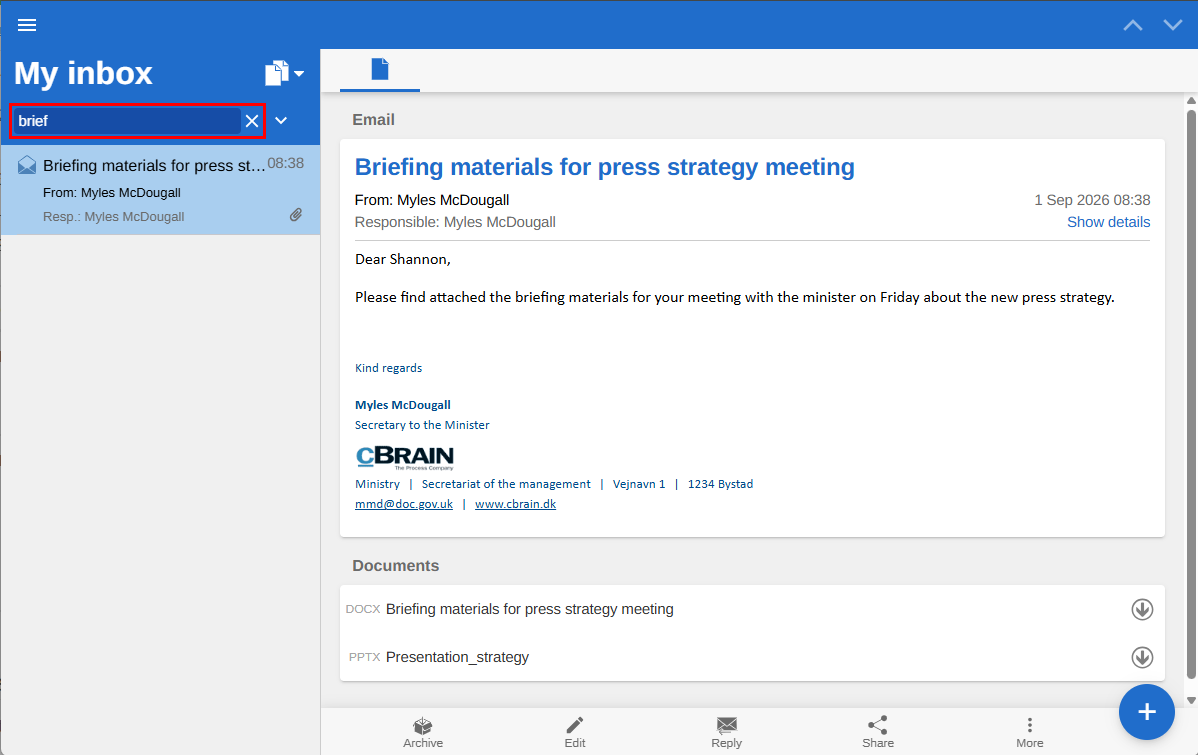Click the 'My inbox' heading
Image resolution: width=1198 pixels, height=755 pixels.
[83, 73]
